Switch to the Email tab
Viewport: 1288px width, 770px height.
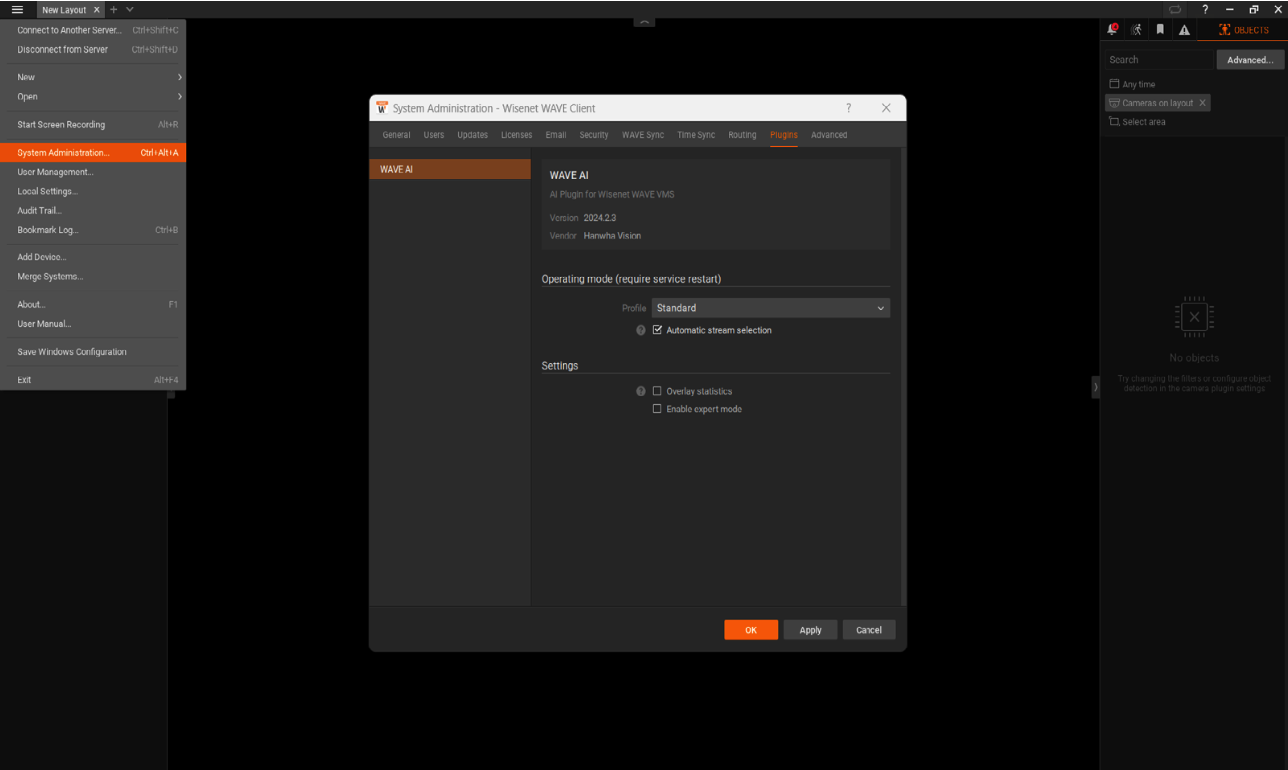[x=556, y=135]
